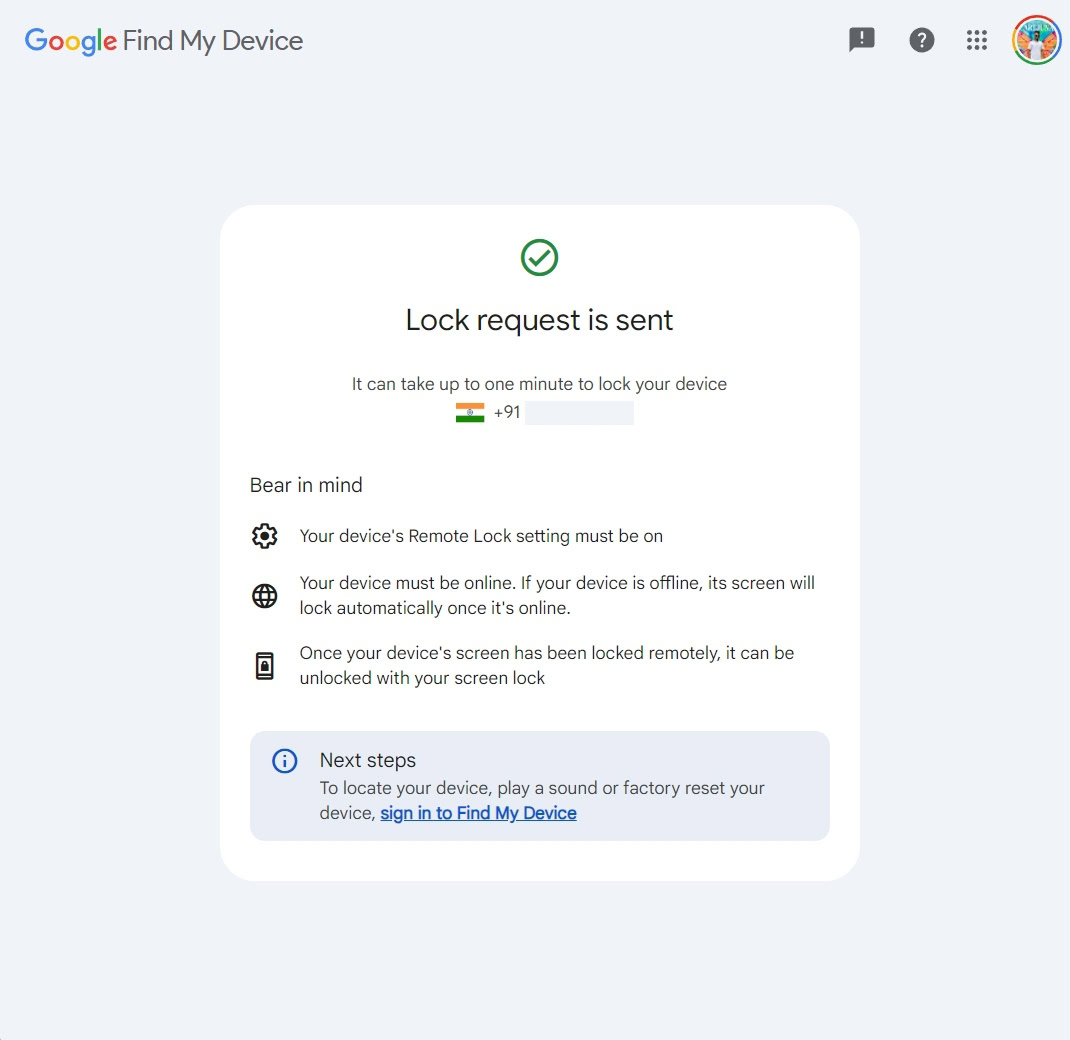Click the gear icon beside Remote Lock
This screenshot has width=1070, height=1040.
(x=264, y=536)
